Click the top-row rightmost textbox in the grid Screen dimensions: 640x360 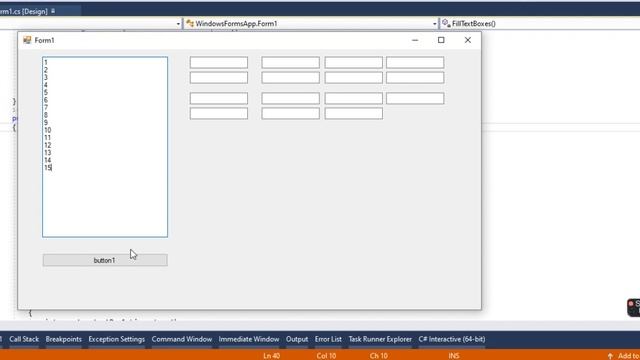(x=415, y=62)
